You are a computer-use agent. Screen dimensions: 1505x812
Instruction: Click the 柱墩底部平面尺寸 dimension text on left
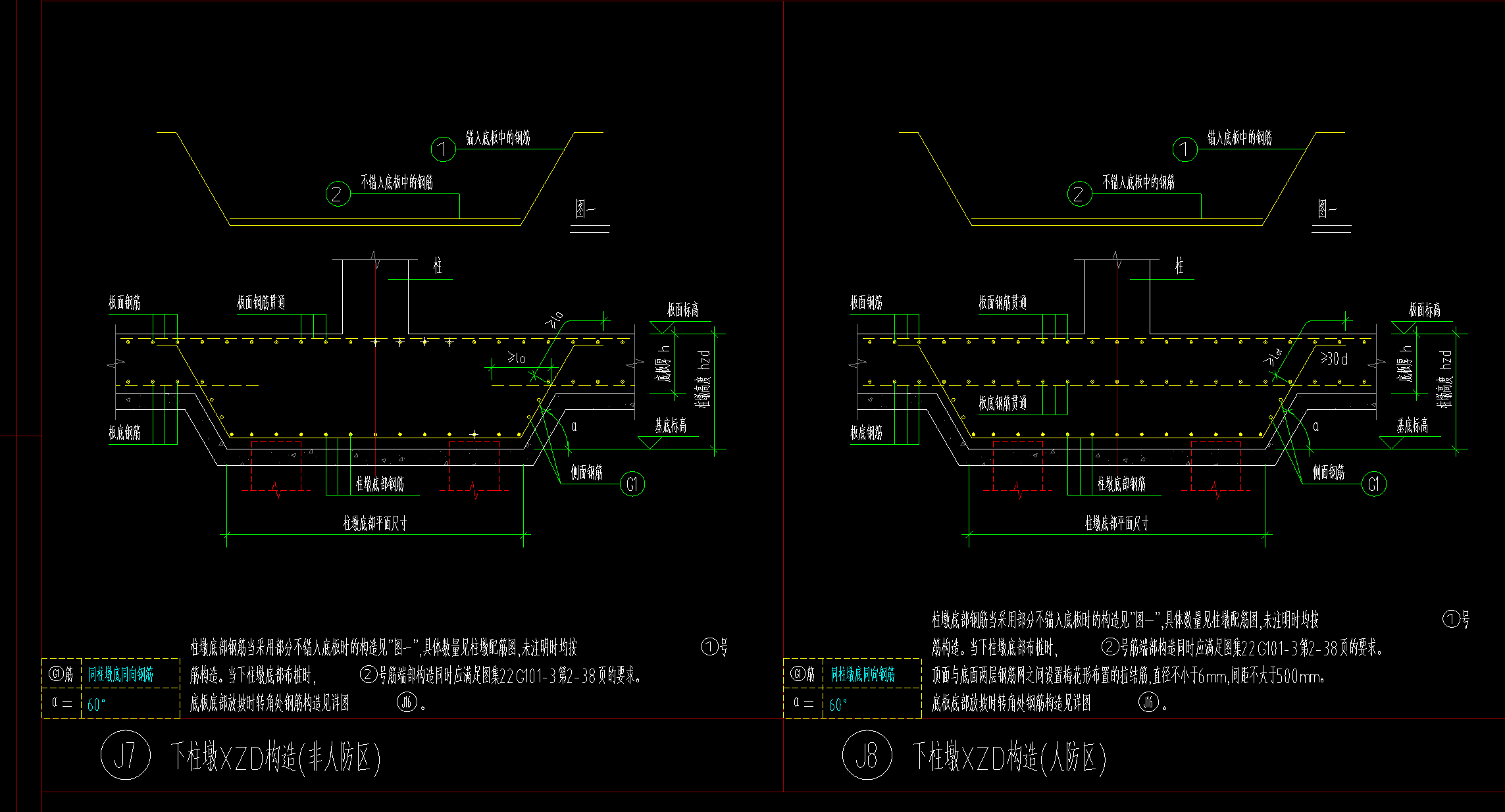tap(375, 524)
